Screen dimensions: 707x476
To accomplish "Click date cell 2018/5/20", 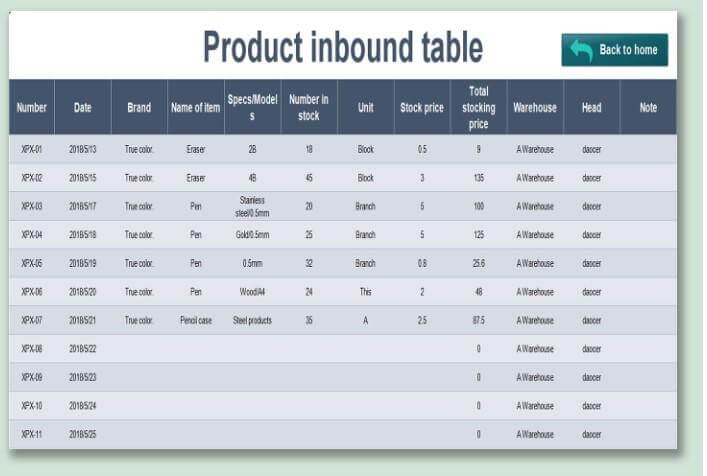I will (83, 292).
